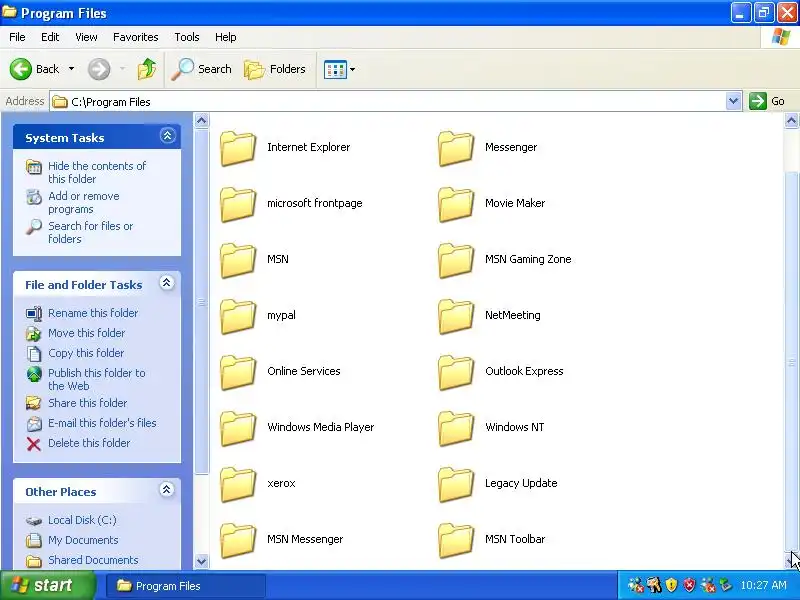Open the Favorites menu
The height and width of the screenshot is (600, 800).
click(x=136, y=37)
